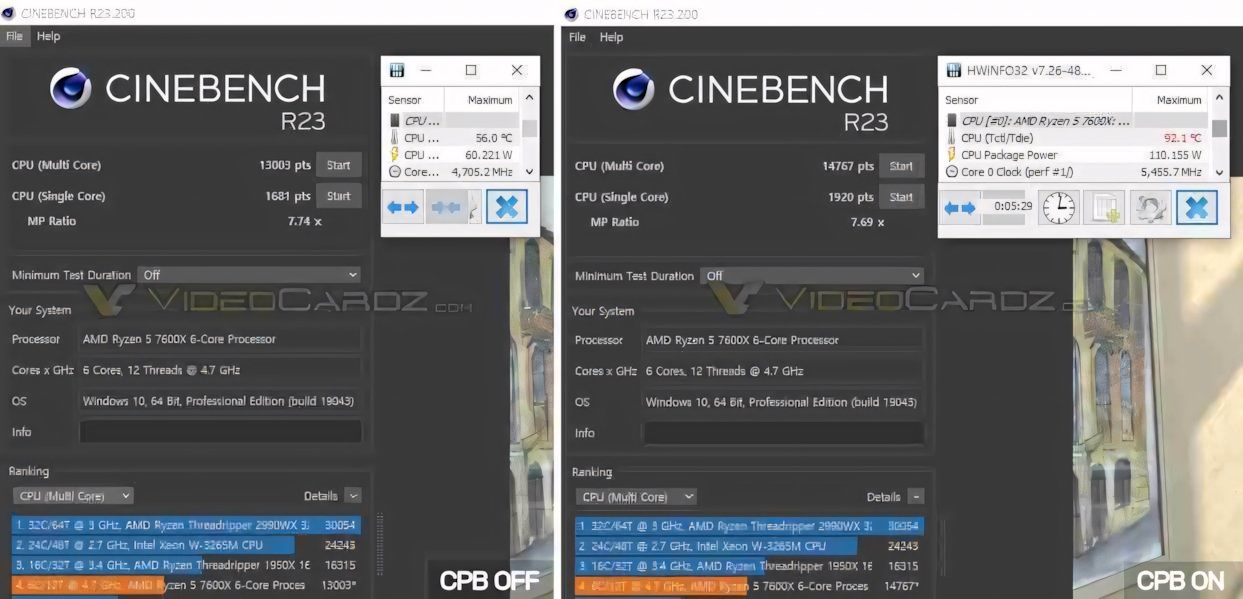Image resolution: width=1243 pixels, height=599 pixels.
Task: Expand ranking Details arrow in the 13003 pts window
Action: 352,496
